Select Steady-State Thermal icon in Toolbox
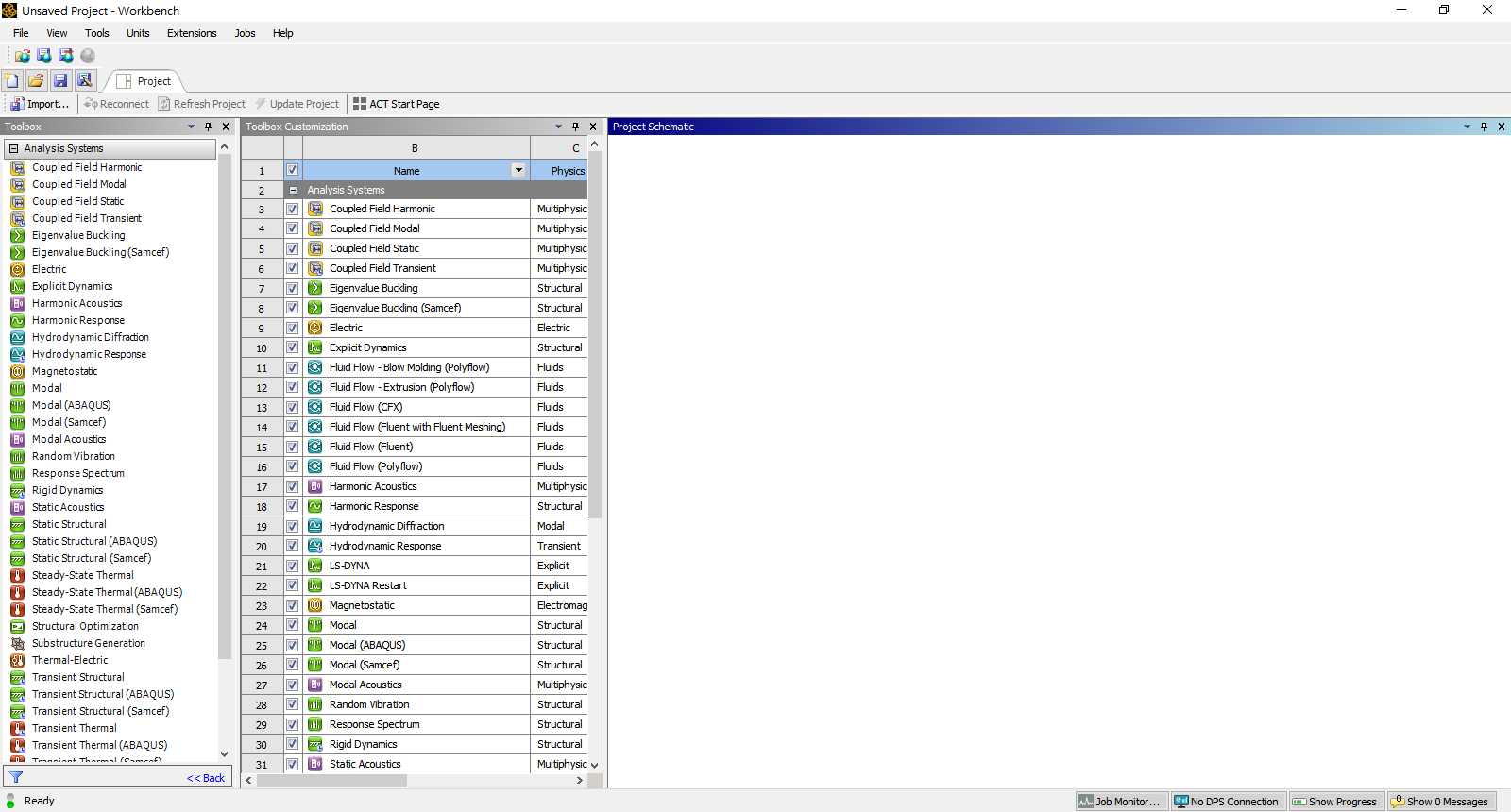 pyautogui.click(x=17, y=575)
